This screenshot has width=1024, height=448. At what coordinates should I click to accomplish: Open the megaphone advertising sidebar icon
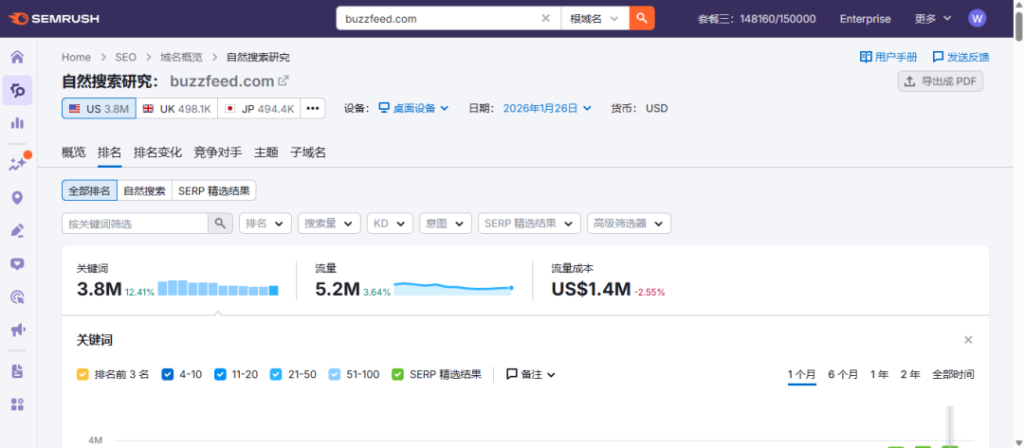tap(17, 330)
